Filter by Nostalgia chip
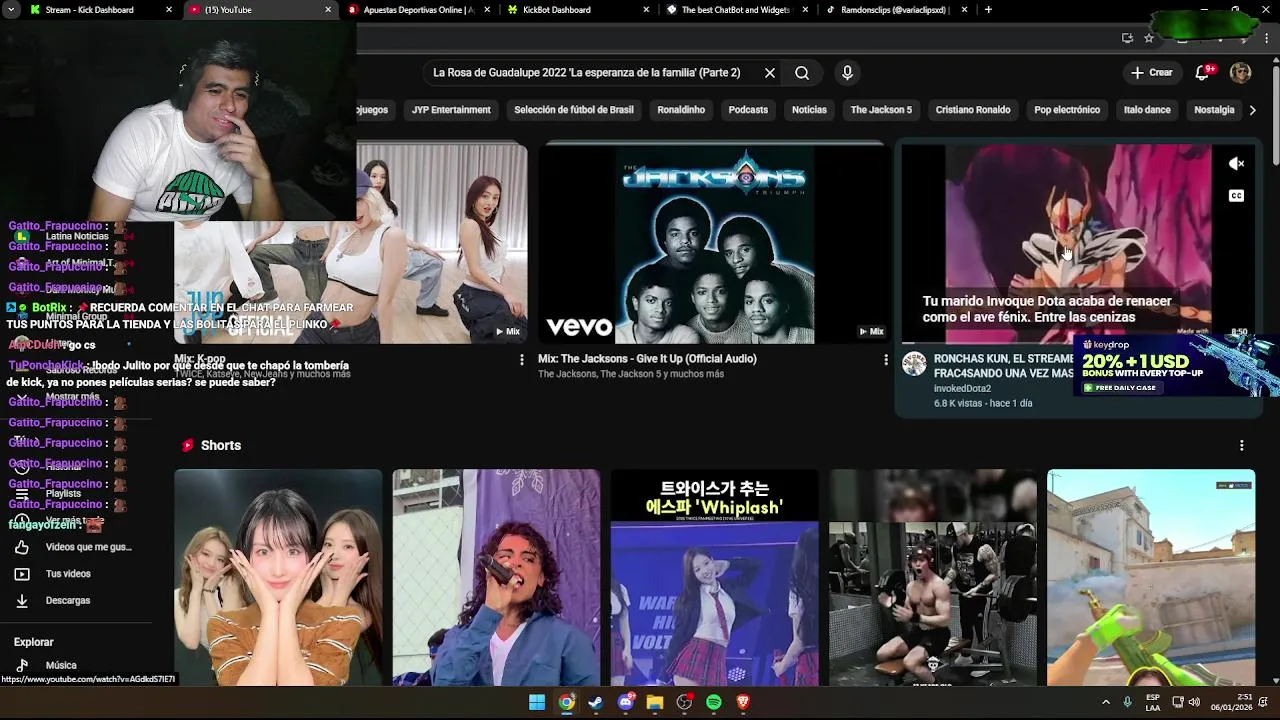This screenshot has height=720, width=1280. [x=1214, y=110]
